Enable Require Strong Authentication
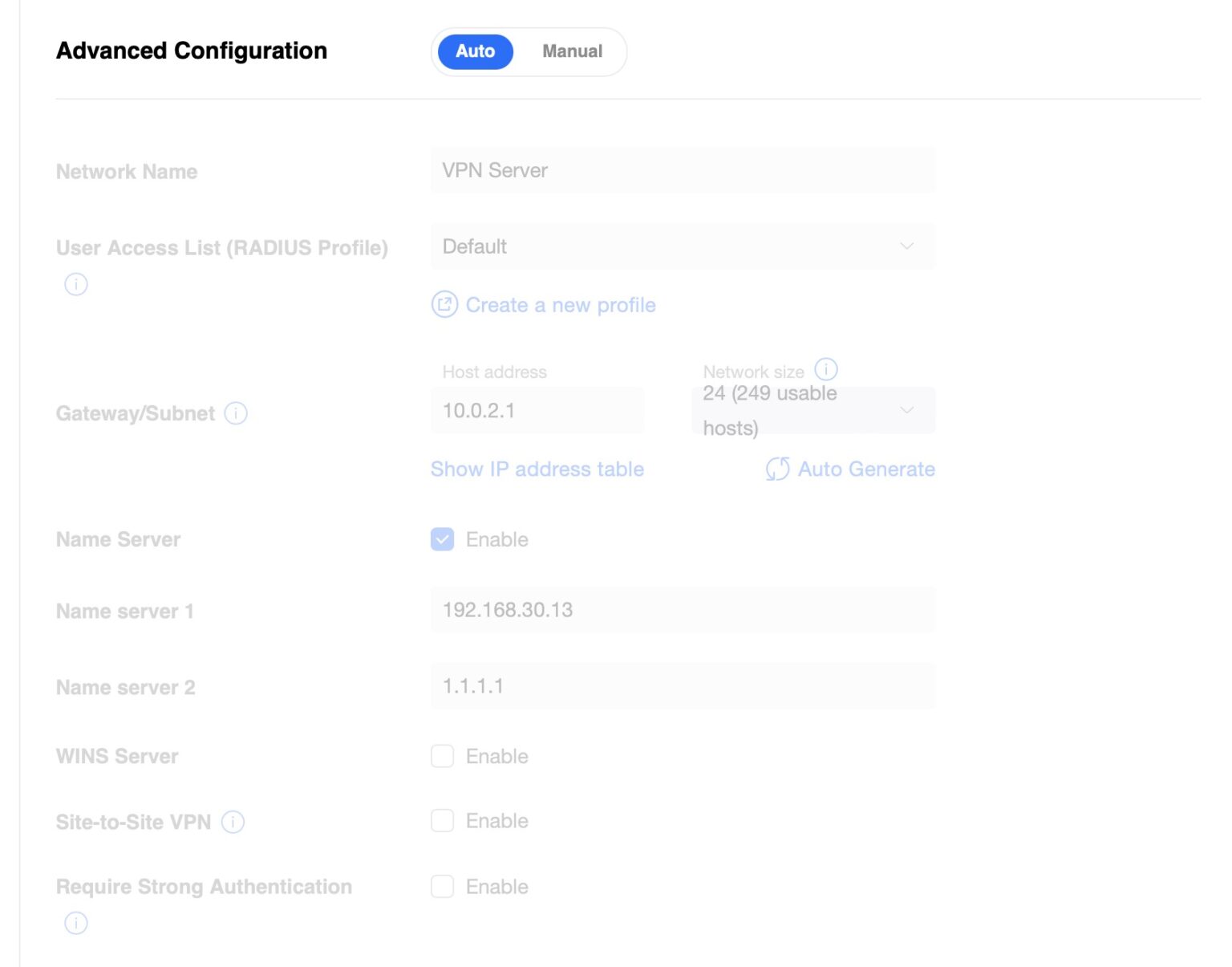Image resolution: width=1232 pixels, height=967 pixels. (x=442, y=886)
